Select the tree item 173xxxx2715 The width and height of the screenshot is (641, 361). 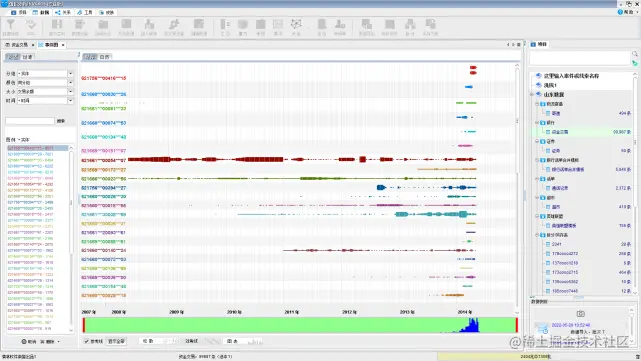pyautogui.click(x=565, y=272)
